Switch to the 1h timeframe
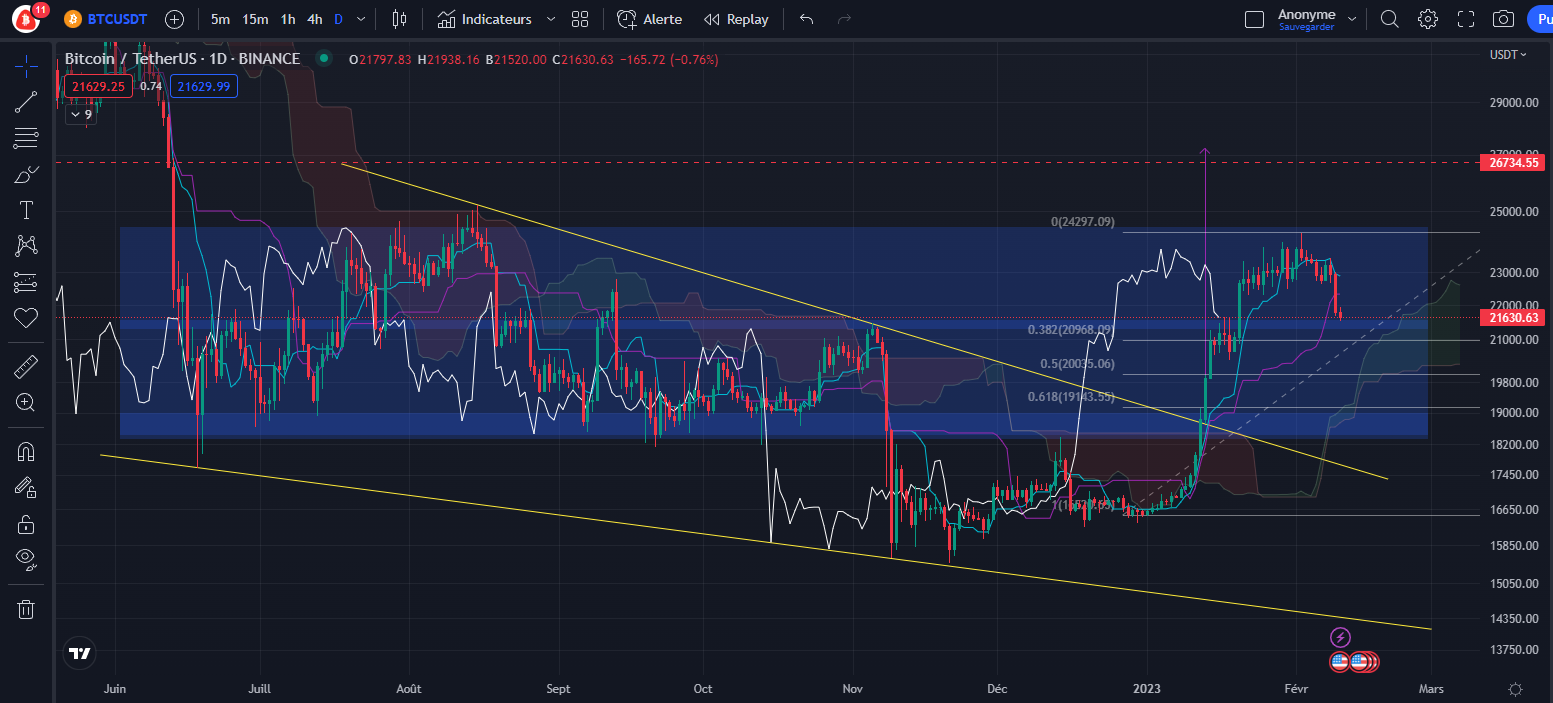The width and height of the screenshot is (1553, 703). pyautogui.click(x=287, y=18)
